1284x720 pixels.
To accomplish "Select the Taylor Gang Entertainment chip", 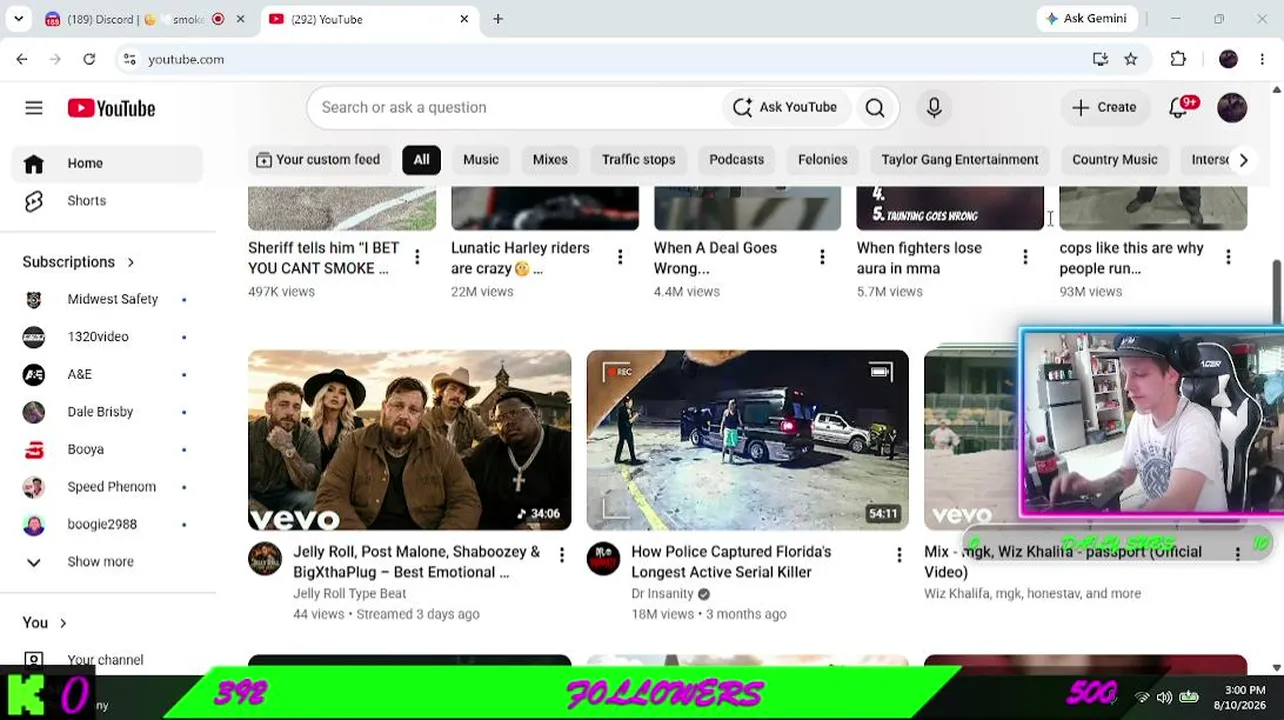I will coord(960,160).
